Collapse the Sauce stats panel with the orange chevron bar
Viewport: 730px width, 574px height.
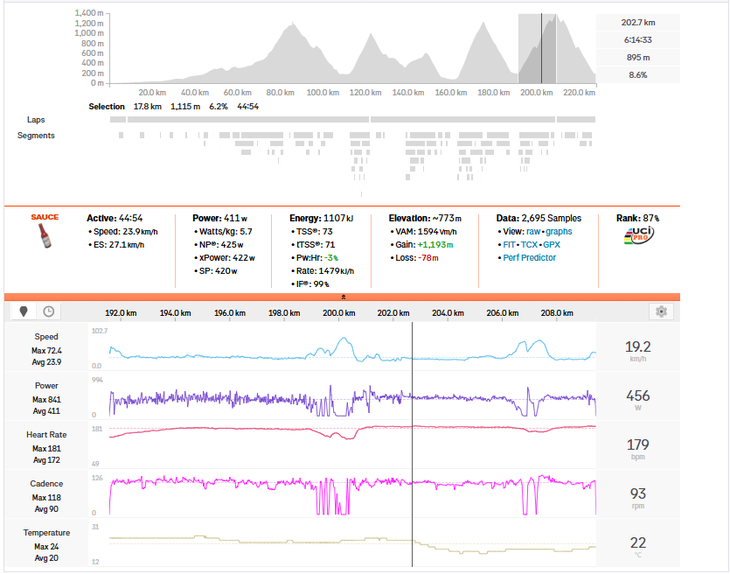click(x=342, y=297)
